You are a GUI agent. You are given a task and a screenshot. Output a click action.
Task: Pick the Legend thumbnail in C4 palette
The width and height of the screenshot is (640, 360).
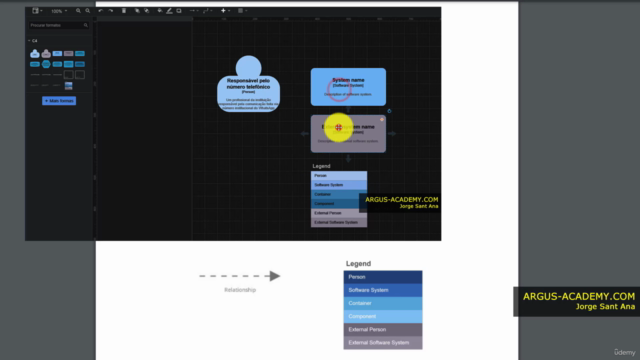[69, 86]
